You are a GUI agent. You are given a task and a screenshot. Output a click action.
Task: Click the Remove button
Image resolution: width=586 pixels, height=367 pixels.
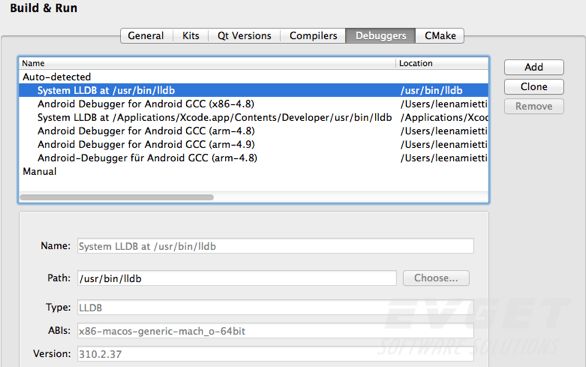pyautogui.click(x=534, y=107)
